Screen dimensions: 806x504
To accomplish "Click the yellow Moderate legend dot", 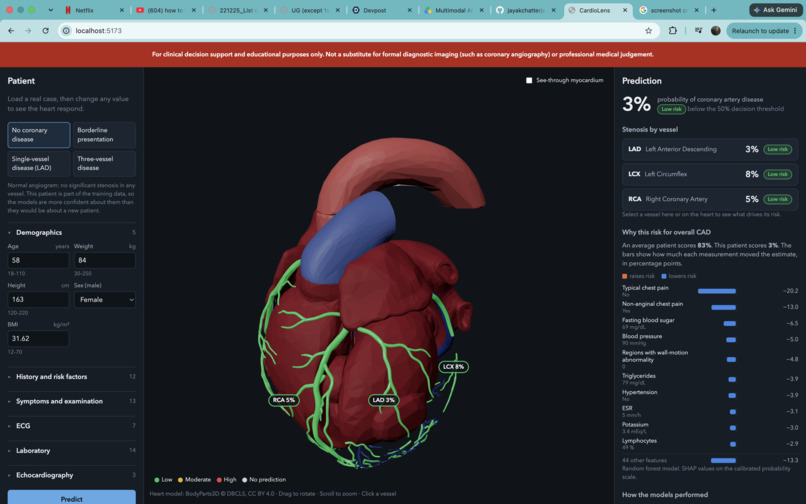I will (180, 480).
